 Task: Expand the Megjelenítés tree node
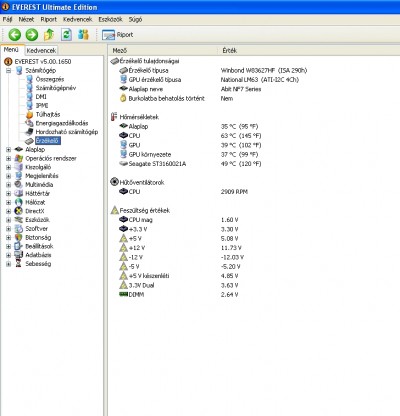click(8, 176)
